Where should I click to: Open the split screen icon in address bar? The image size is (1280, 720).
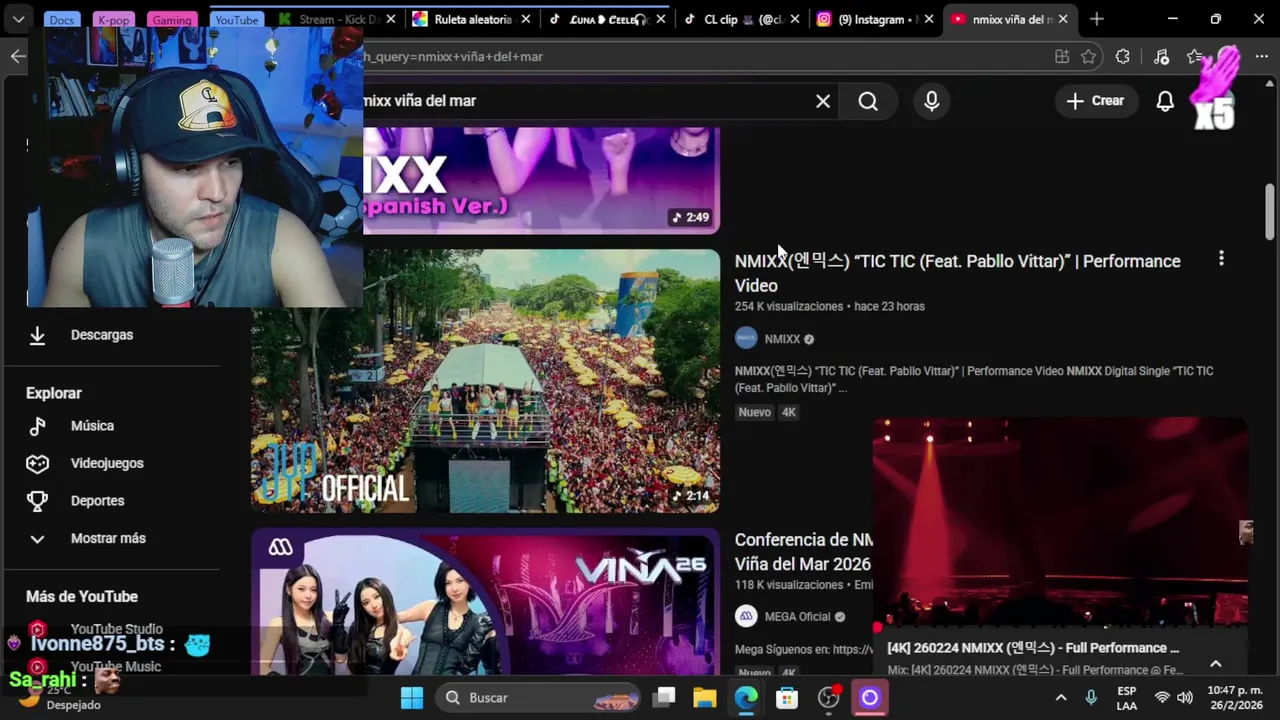pos(1061,57)
